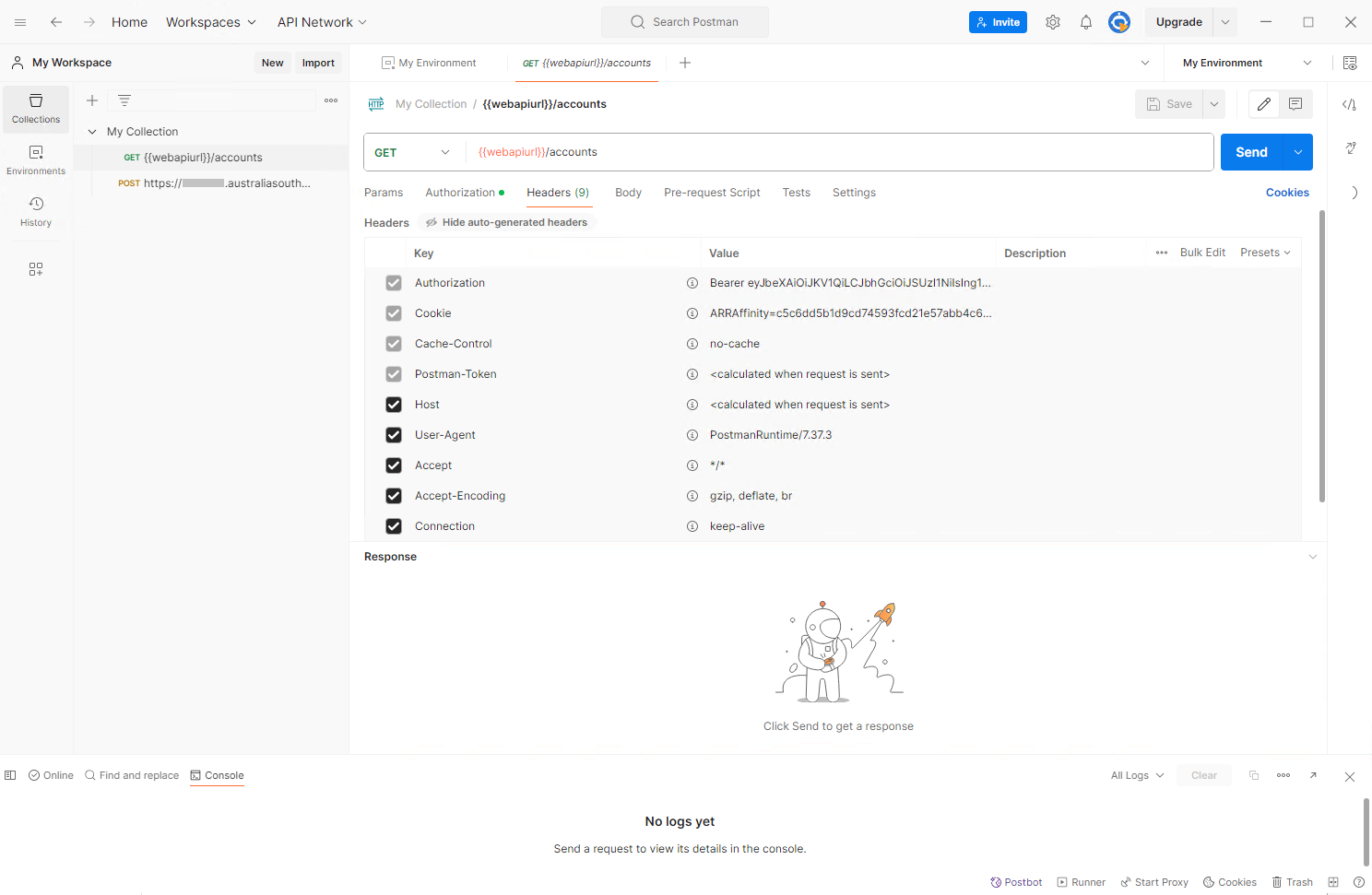Open the History sidebar panel

point(36,212)
